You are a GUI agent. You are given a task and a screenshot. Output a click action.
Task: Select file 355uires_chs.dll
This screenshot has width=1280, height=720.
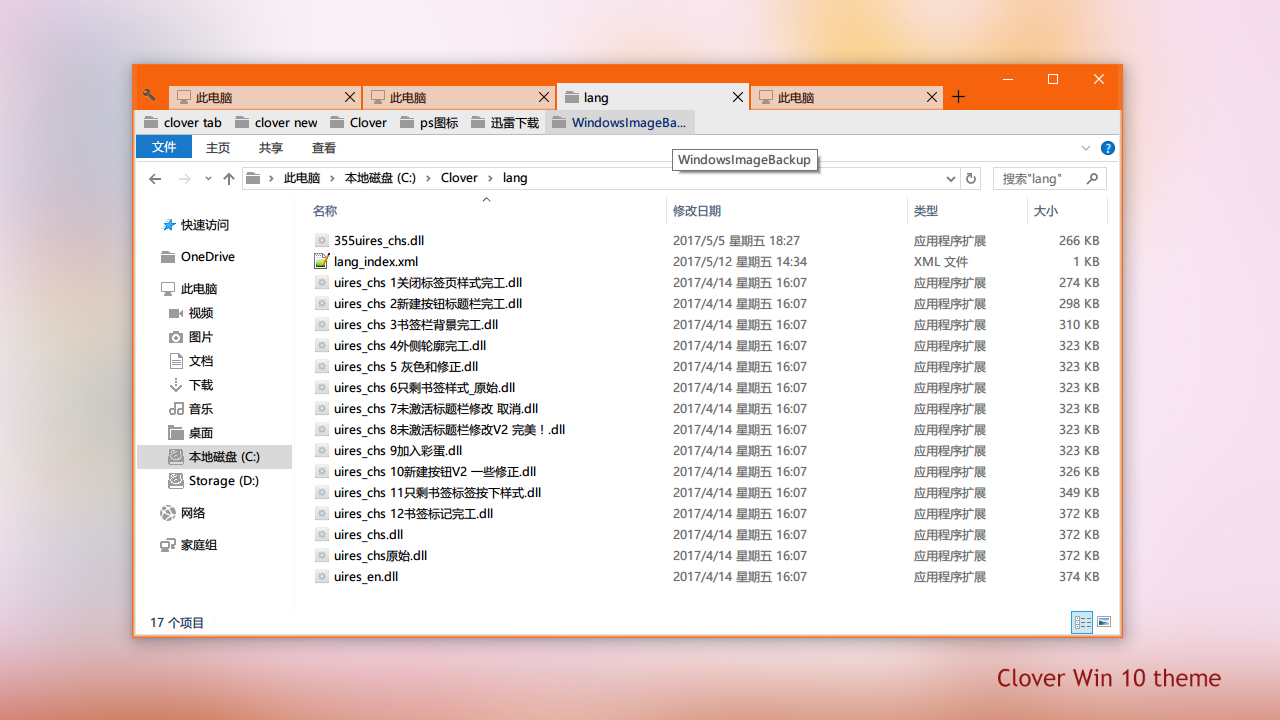click(x=379, y=241)
